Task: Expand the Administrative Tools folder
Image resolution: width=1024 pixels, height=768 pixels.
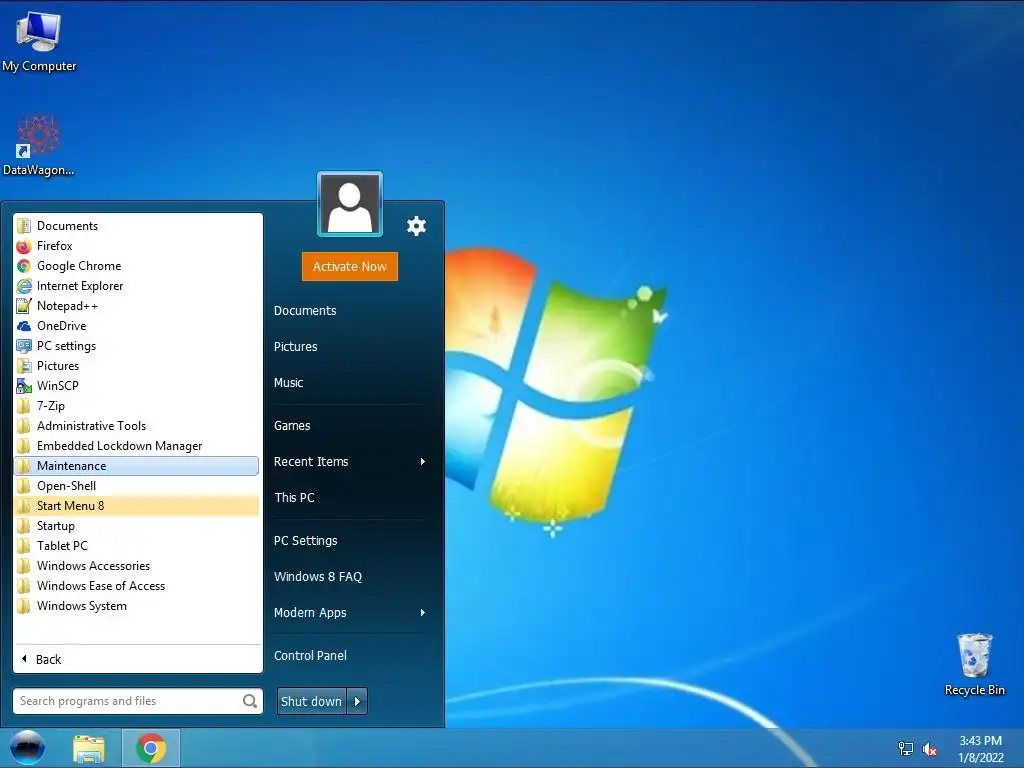Action: [136, 426]
